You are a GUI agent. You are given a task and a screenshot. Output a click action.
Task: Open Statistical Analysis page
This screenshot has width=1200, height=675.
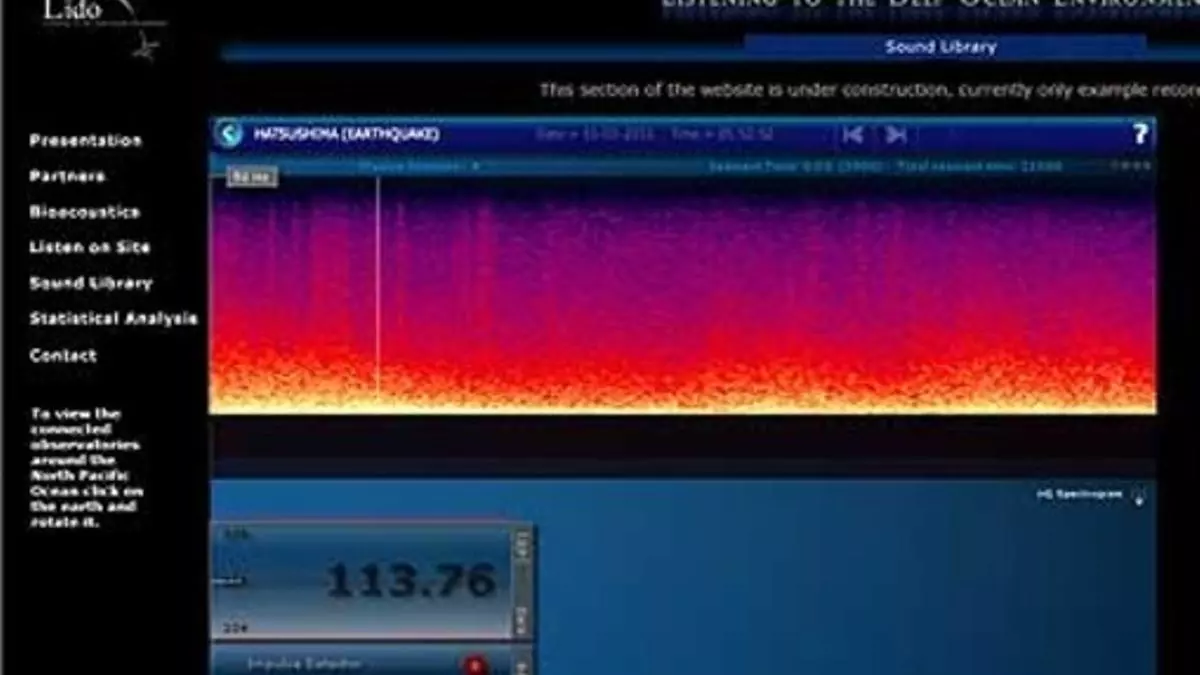[x=113, y=319]
